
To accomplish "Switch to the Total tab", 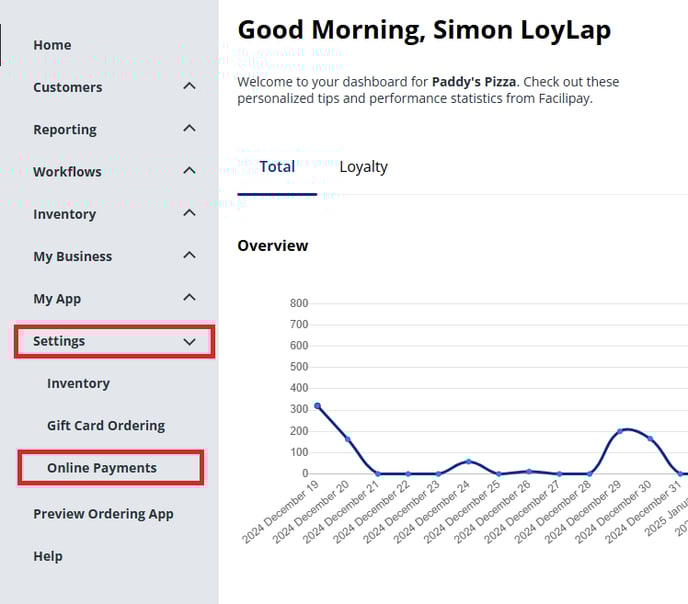I will click(x=277, y=167).
